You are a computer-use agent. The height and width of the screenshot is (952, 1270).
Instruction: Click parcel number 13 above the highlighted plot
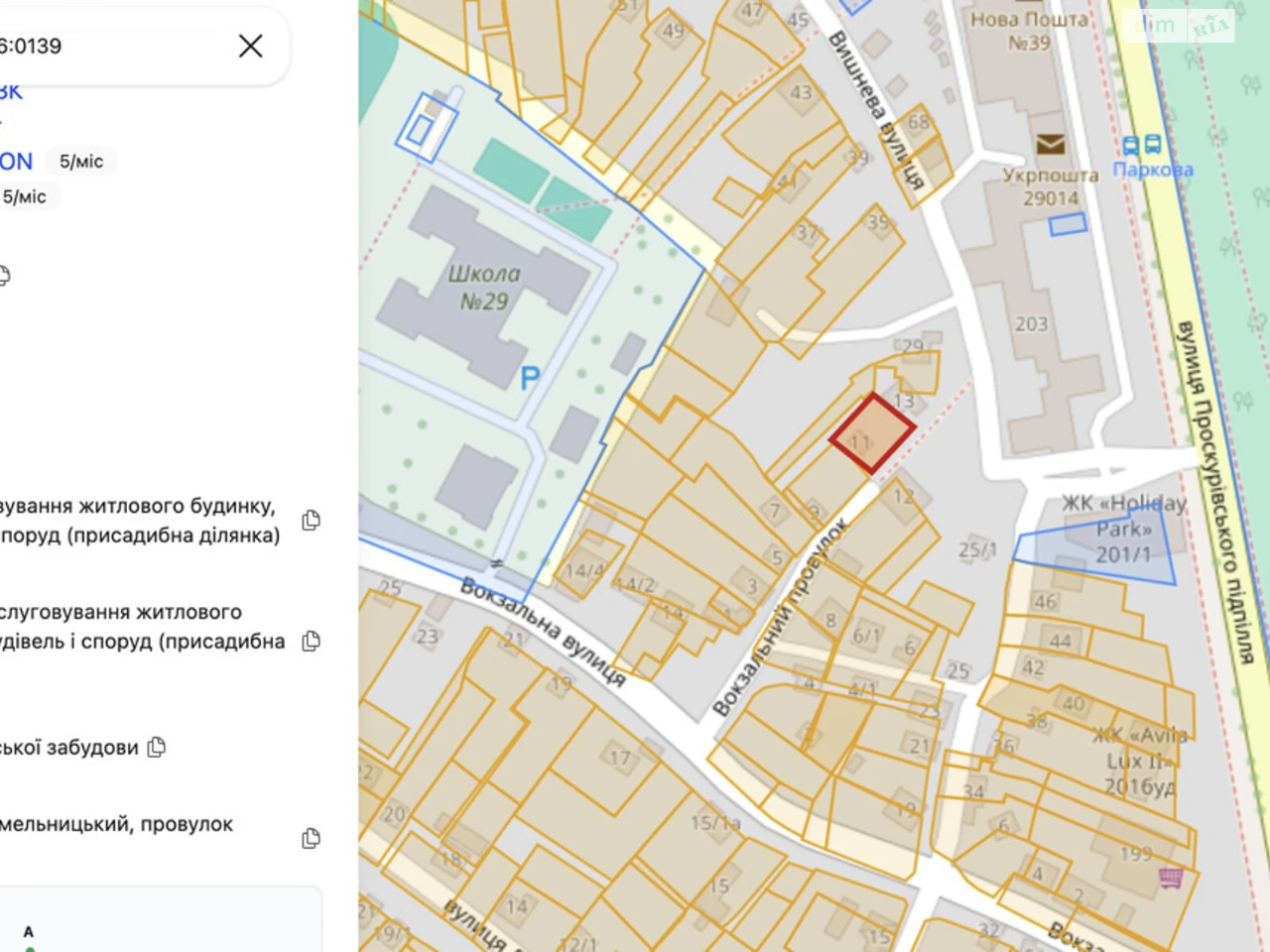click(903, 401)
